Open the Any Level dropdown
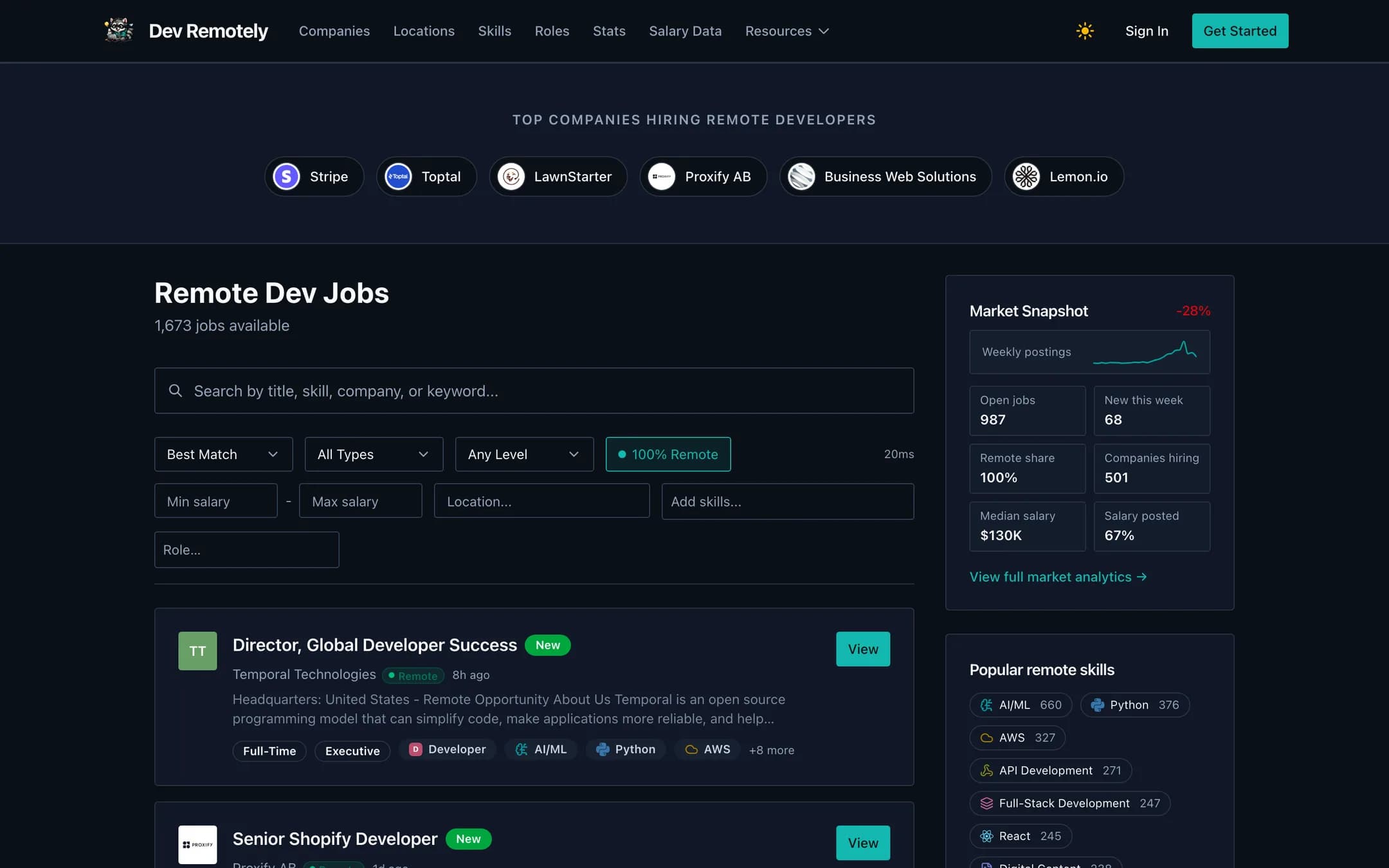The height and width of the screenshot is (868, 1389). 524,454
